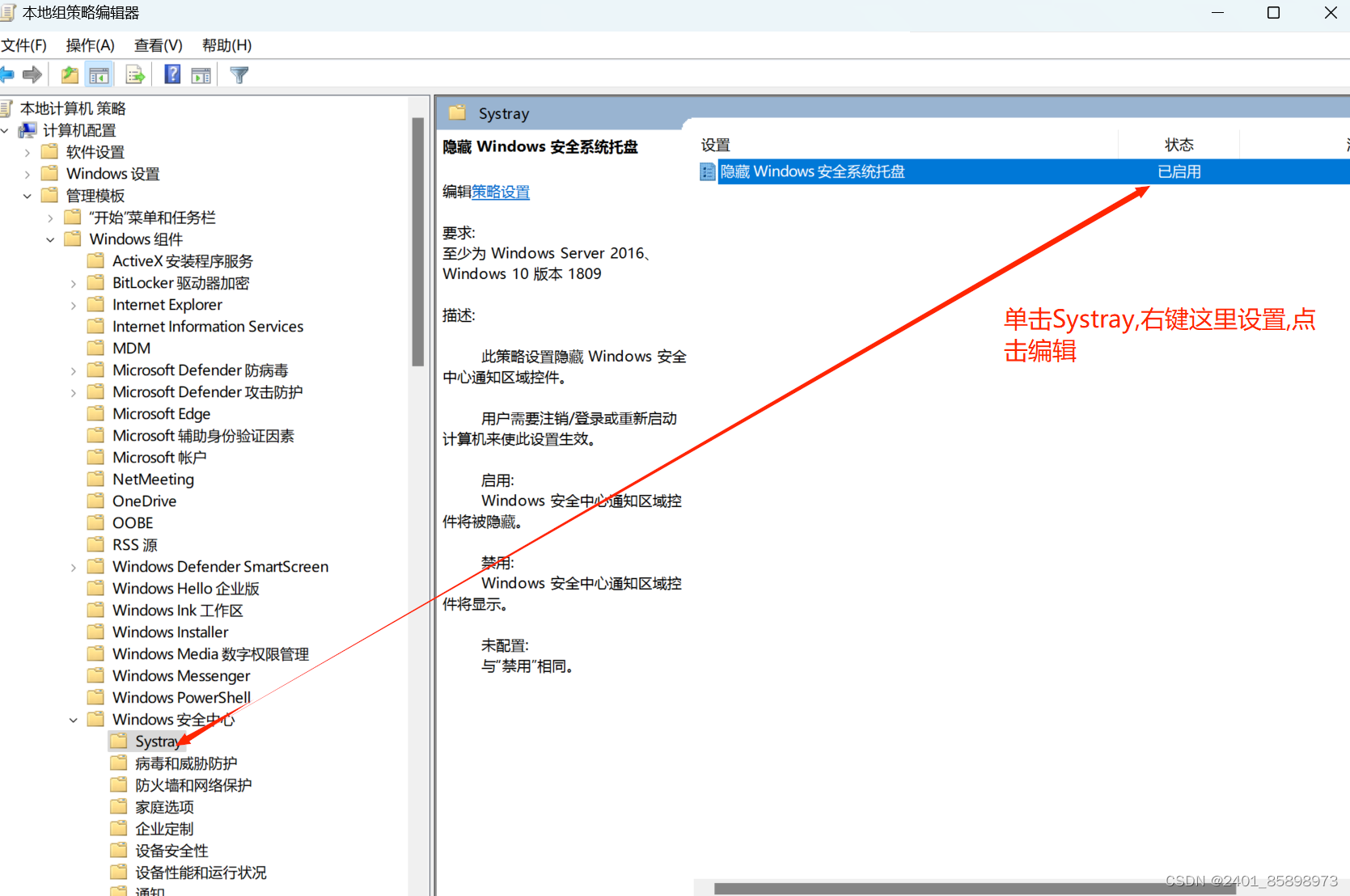Click the 策略设置 edit link
The image size is (1350, 896).
click(x=501, y=192)
